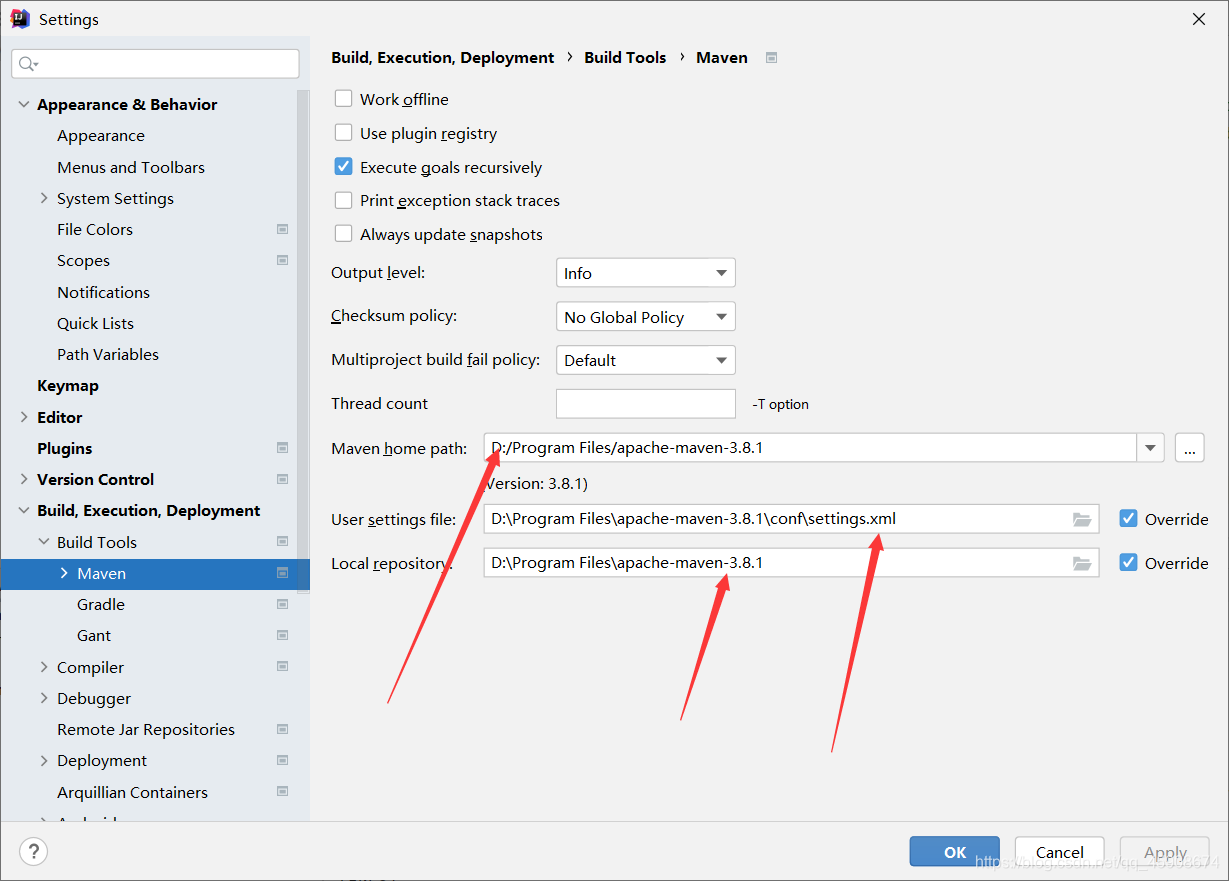Expand the System Settings node
This screenshot has width=1229, height=881.
(x=44, y=198)
